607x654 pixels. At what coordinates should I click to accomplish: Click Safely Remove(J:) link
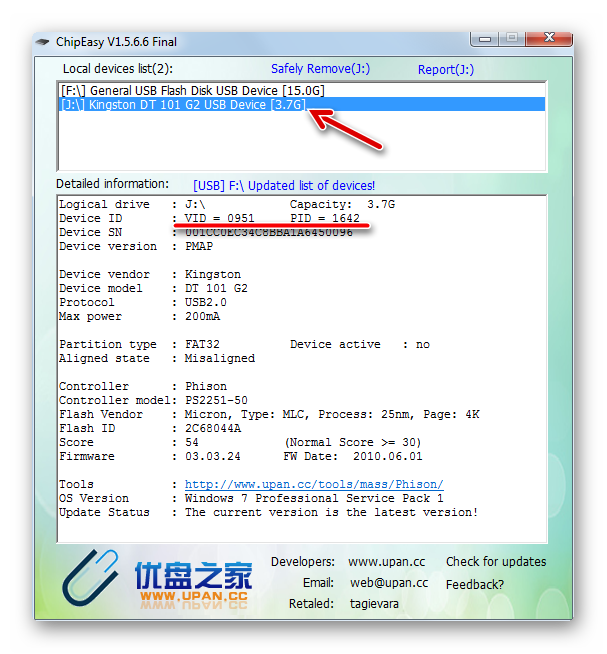(320, 69)
